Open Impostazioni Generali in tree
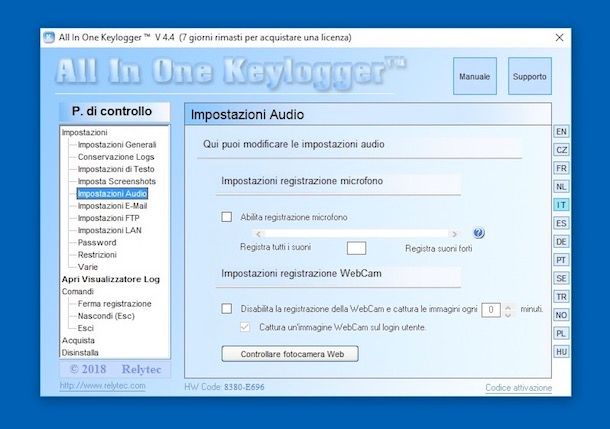610x429 pixels. pyautogui.click(x=117, y=145)
